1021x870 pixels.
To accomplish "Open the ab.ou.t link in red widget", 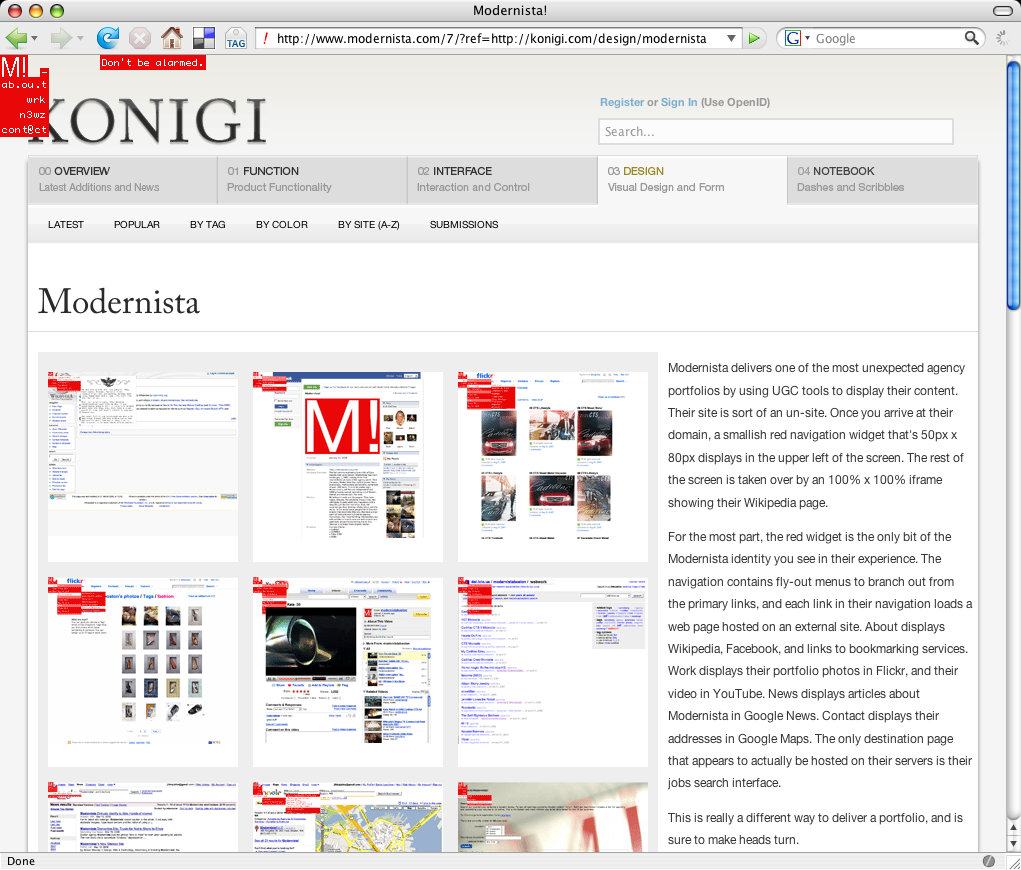I will (24, 85).
